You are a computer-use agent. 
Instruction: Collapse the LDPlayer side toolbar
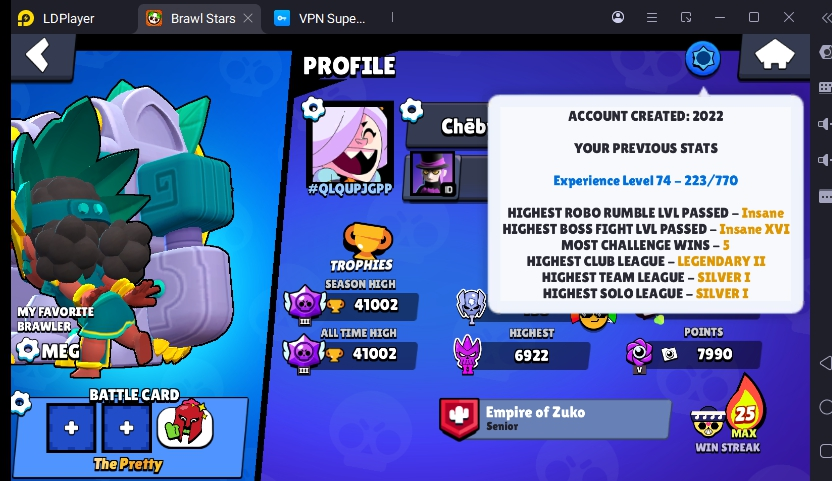pyautogui.click(x=826, y=18)
